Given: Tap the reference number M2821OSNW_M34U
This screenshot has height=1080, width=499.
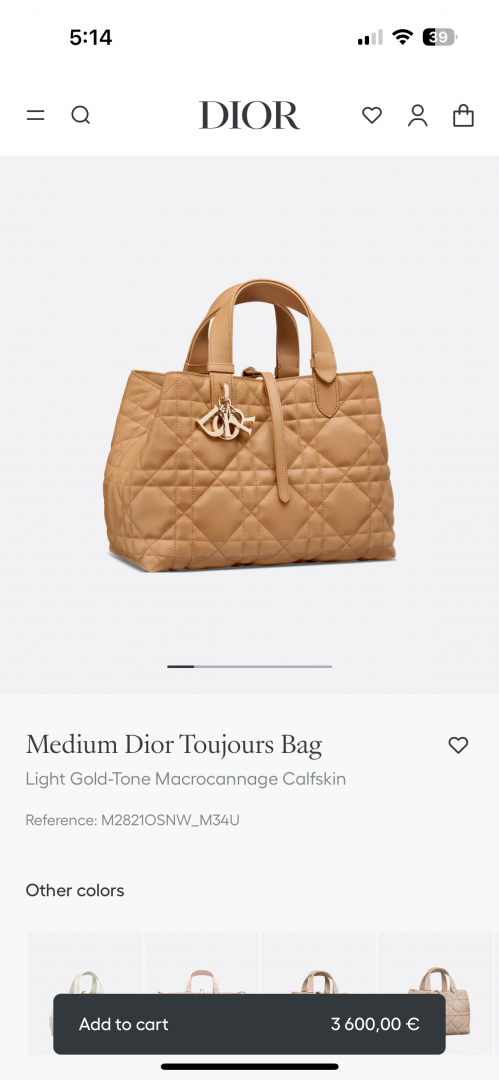Looking at the screenshot, I should (x=170, y=820).
